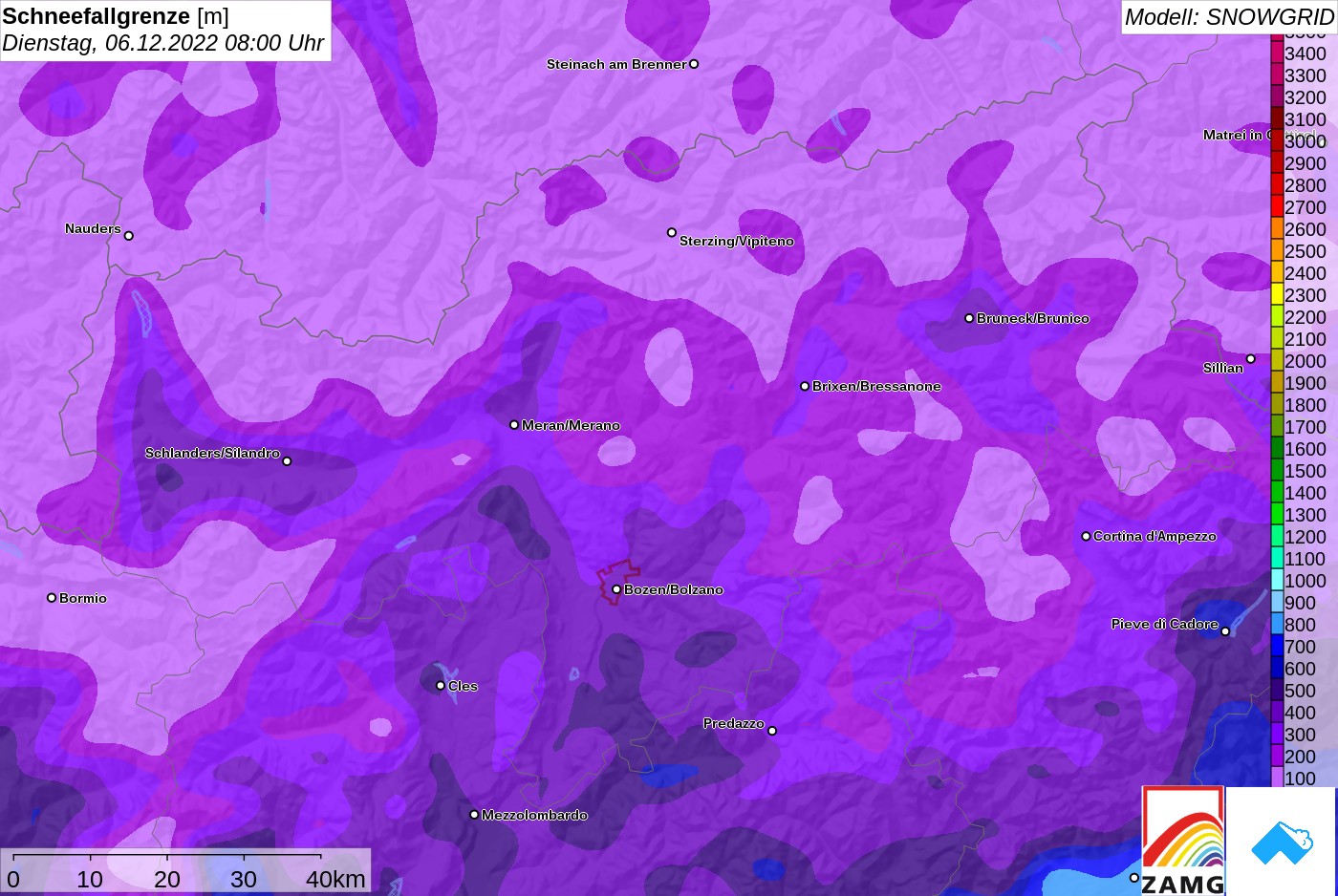Screen dimensions: 1338x896
Task: Click the unlabeled marker dot beside ZAMG logo
Action: pyautogui.click(x=1134, y=878)
